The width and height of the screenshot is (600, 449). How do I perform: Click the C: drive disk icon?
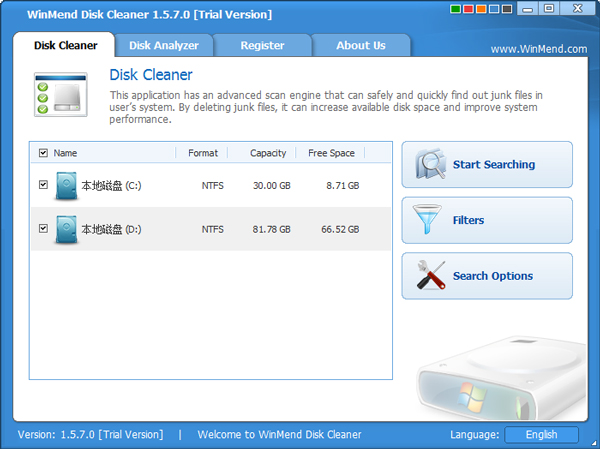point(66,186)
